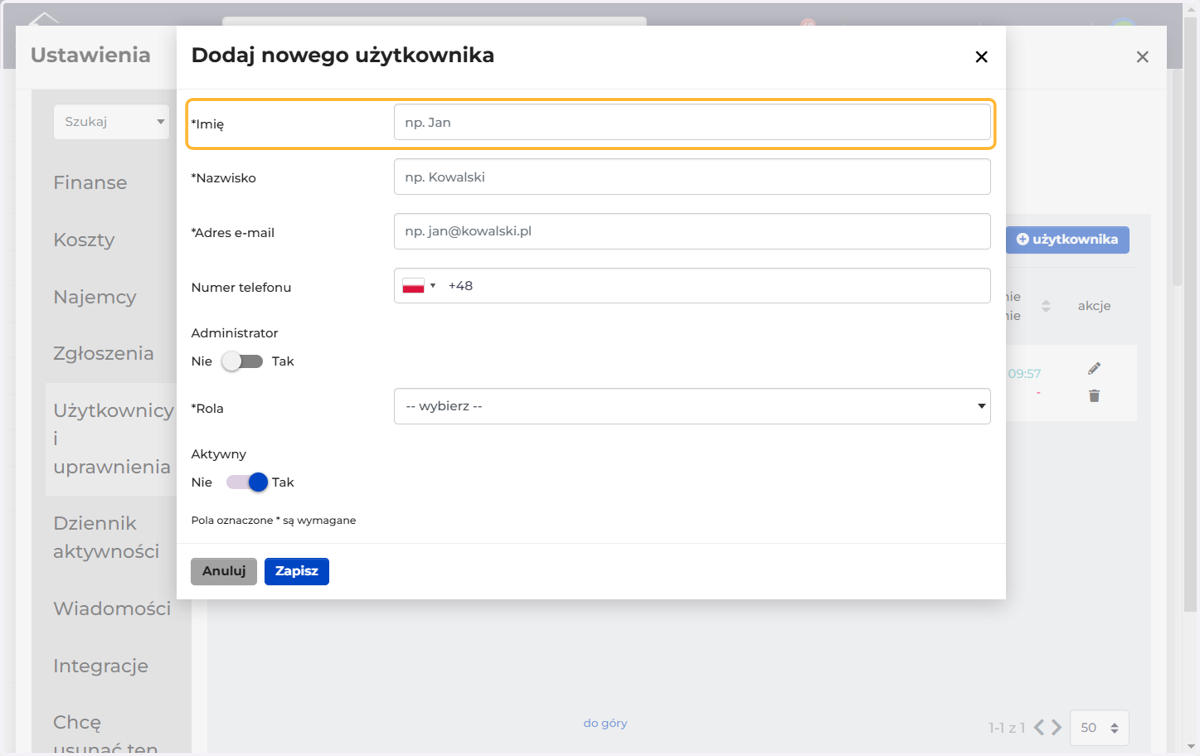The image size is (1200, 756).
Task: Toggle the Administrator switch
Action: 242,361
